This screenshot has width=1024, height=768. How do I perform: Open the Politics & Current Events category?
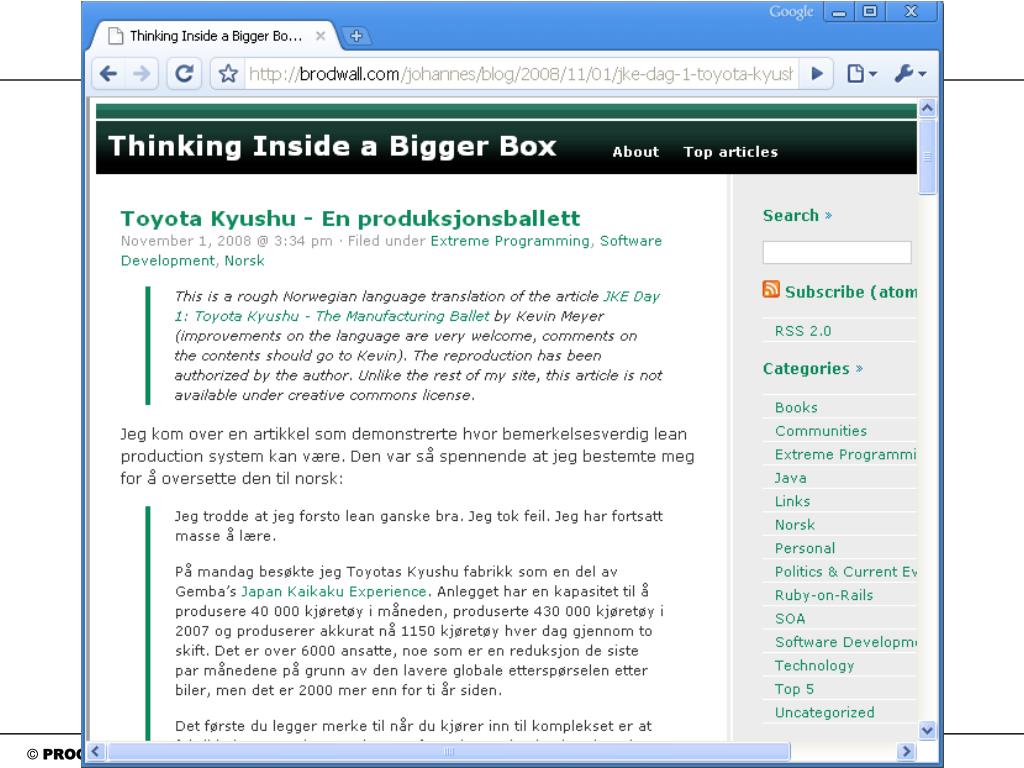[x=846, y=572]
